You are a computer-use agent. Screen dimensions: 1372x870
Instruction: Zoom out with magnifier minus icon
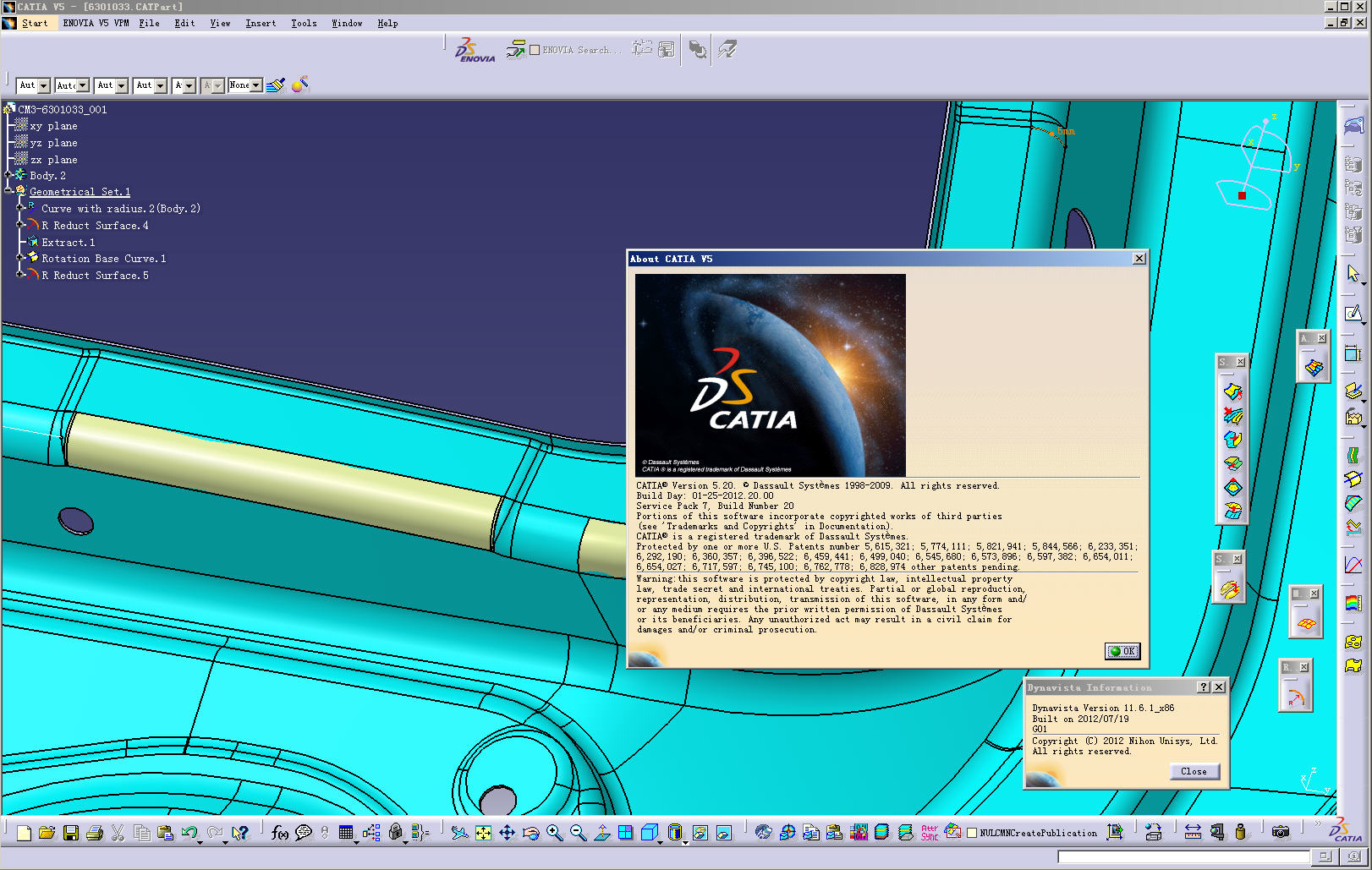578,833
